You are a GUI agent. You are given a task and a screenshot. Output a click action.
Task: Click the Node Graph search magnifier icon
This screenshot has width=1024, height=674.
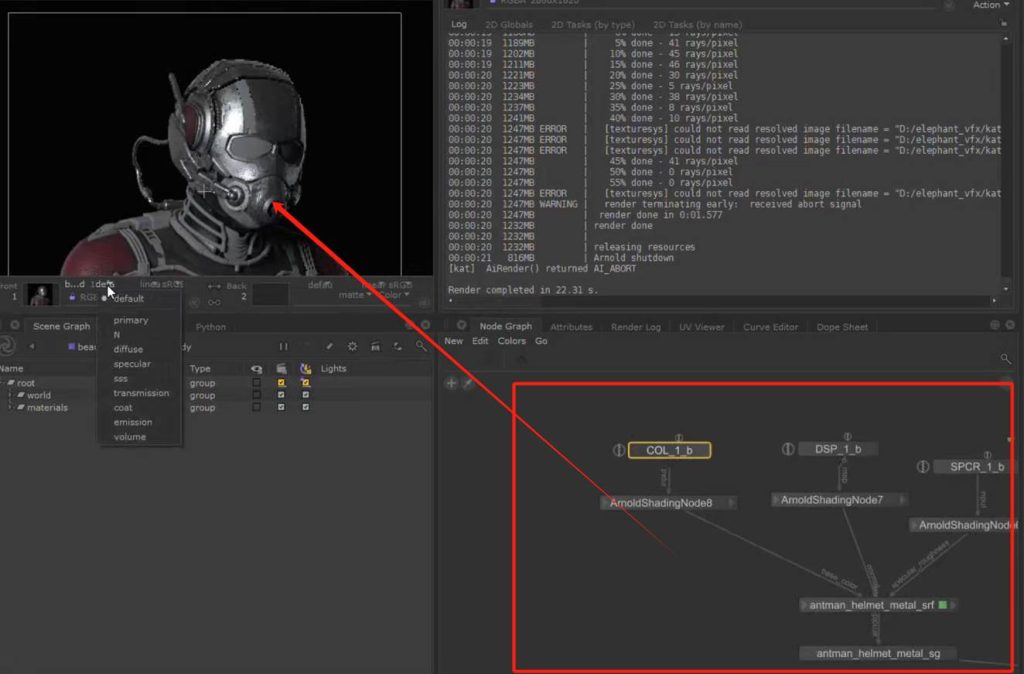pos(1005,359)
